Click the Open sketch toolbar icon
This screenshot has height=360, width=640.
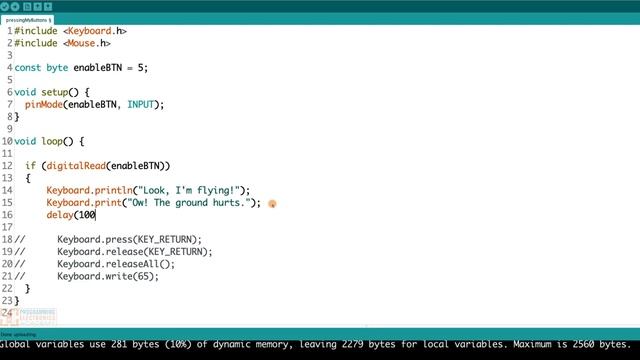click(38, 7)
